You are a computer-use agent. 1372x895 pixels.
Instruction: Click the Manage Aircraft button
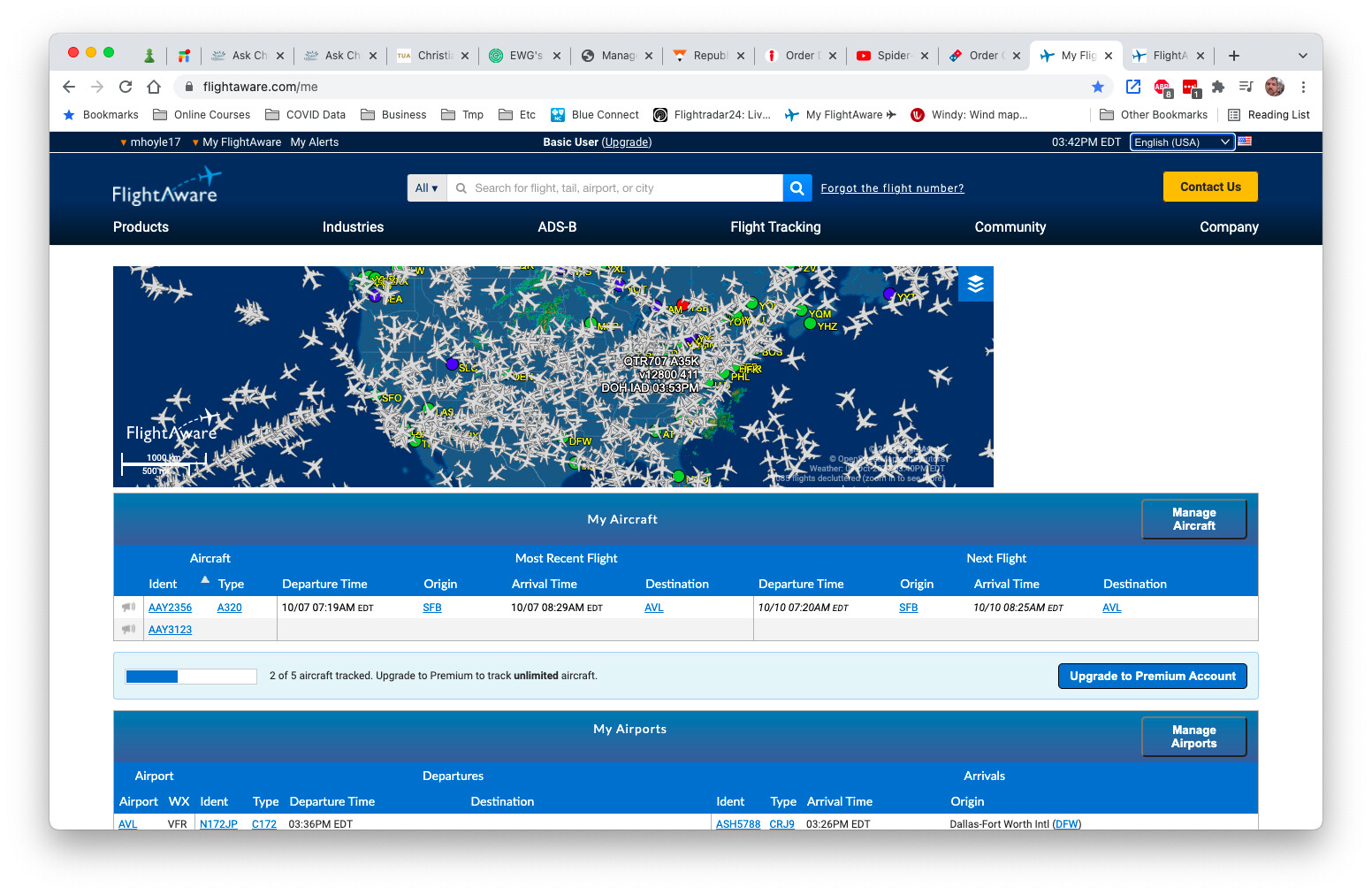coord(1194,519)
